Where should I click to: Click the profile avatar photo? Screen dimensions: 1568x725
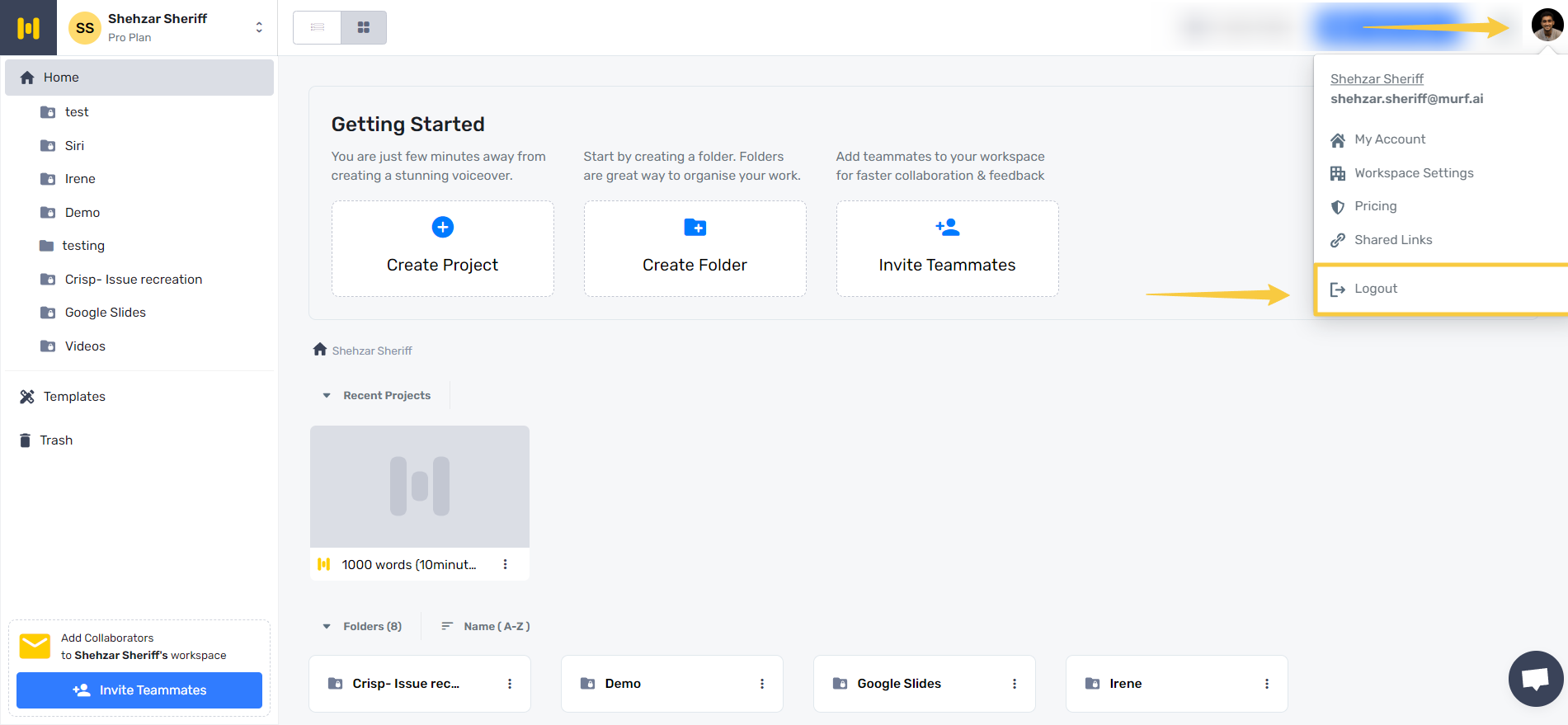tap(1547, 25)
